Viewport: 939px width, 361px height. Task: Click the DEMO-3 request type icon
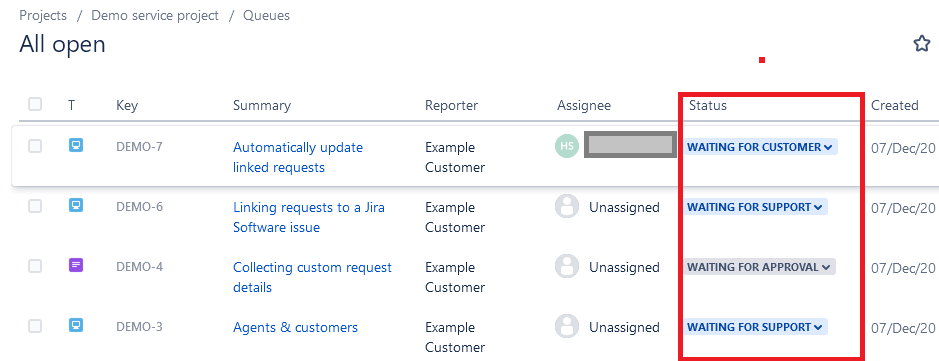coord(75,326)
